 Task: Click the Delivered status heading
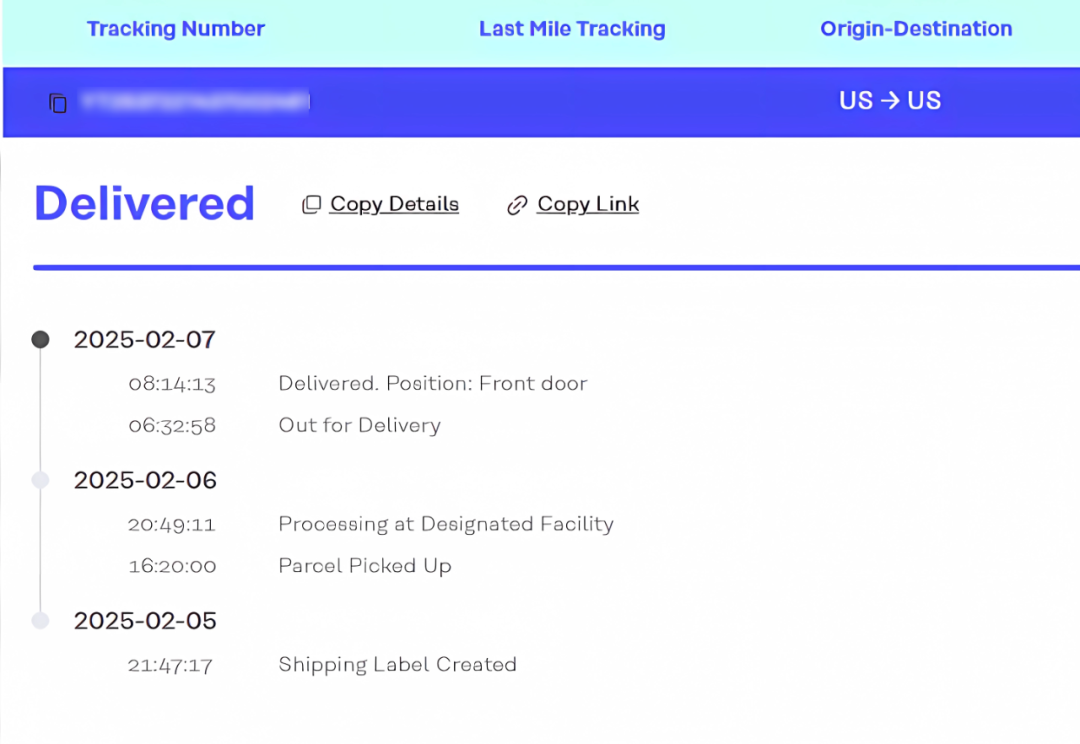pyautogui.click(x=145, y=204)
